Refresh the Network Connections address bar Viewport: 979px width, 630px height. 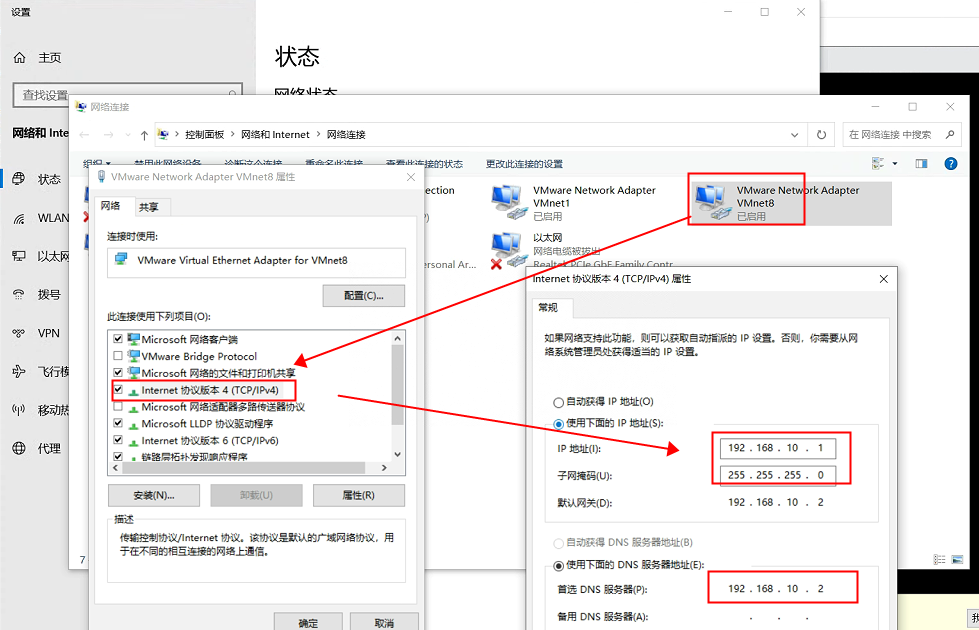coord(821,135)
